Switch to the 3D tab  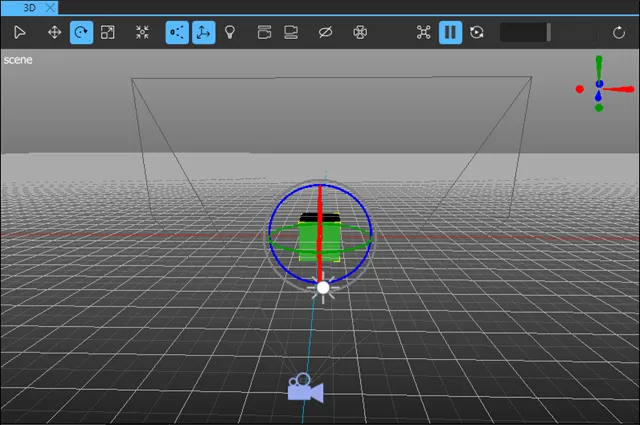click(x=28, y=7)
